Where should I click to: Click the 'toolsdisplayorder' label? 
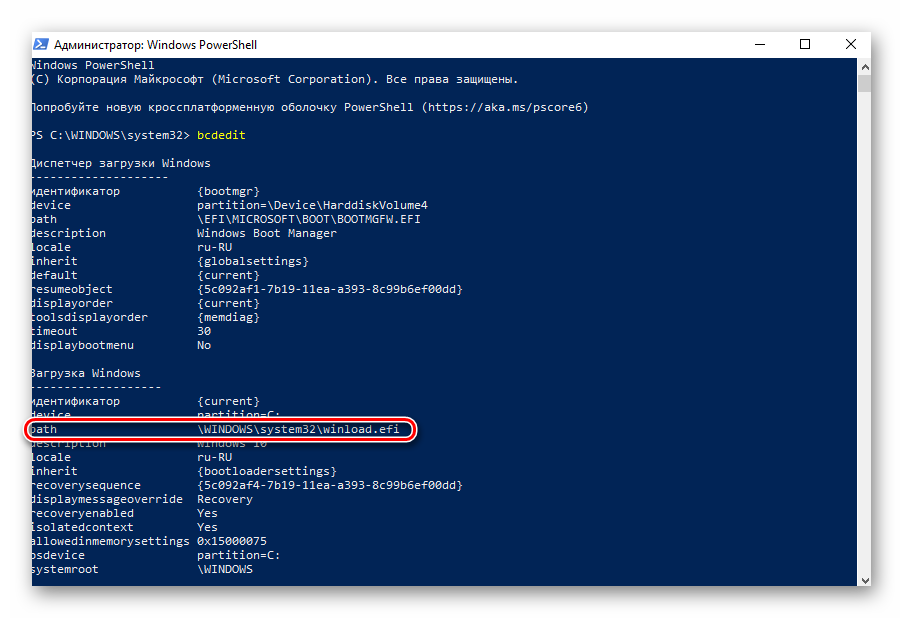coord(90,317)
